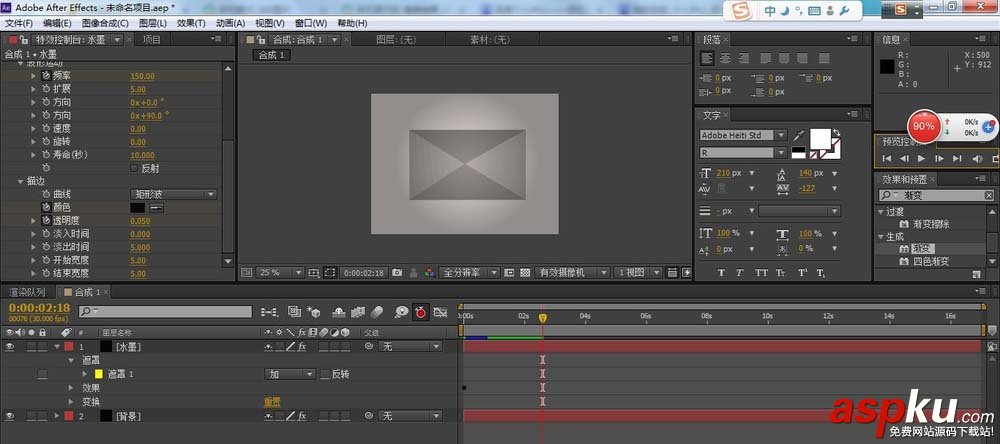Screen dimensions: 1000x444
Task: Click the eyedropper next to the 颜色 swatch
Action: 157,207
